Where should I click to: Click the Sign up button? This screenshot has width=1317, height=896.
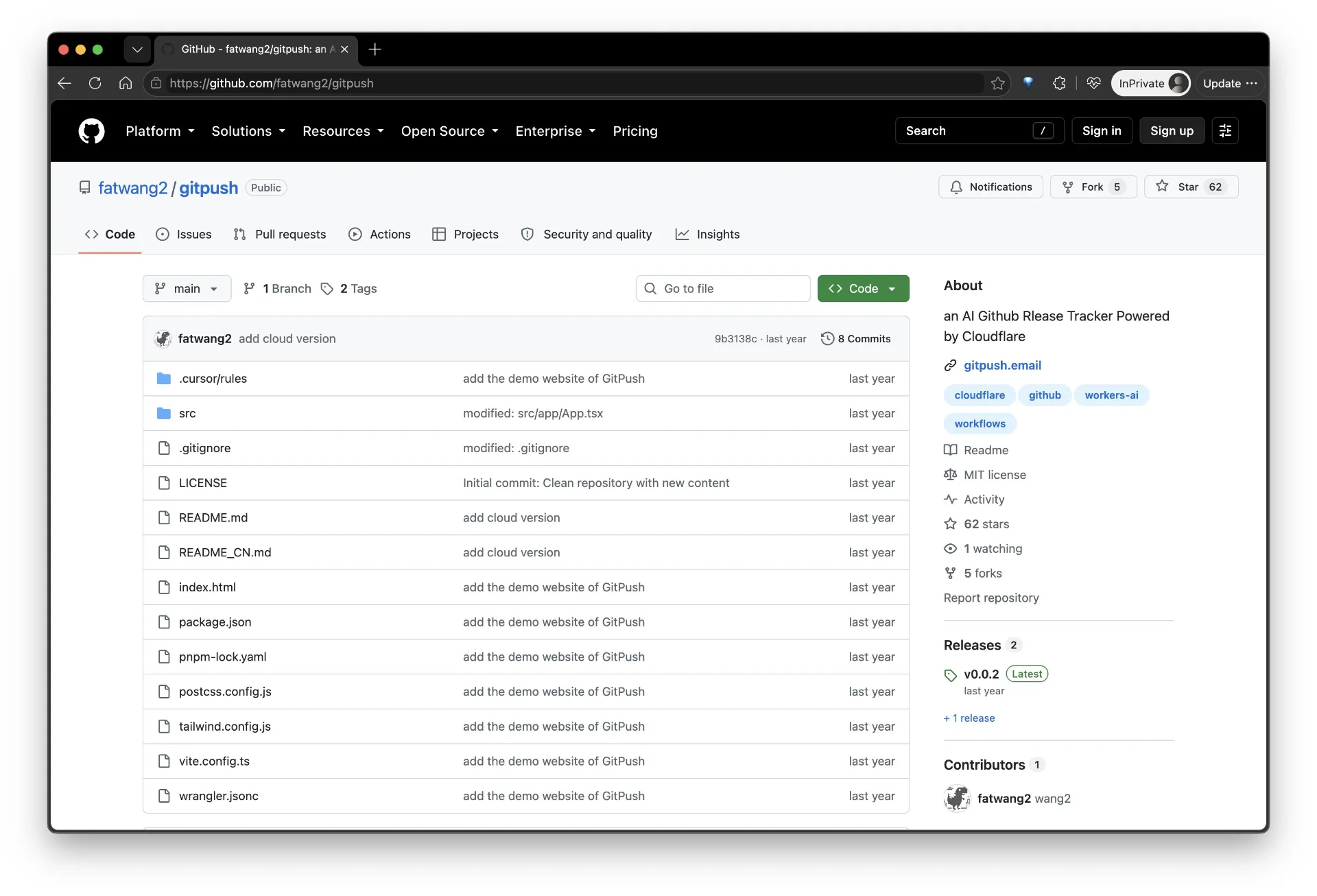click(1172, 131)
